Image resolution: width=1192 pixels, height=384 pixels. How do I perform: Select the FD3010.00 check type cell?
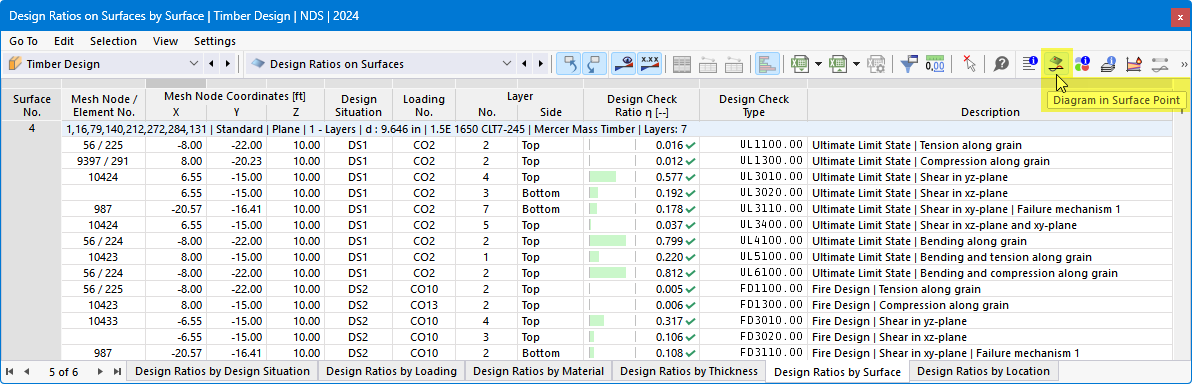click(x=753, y=321)
